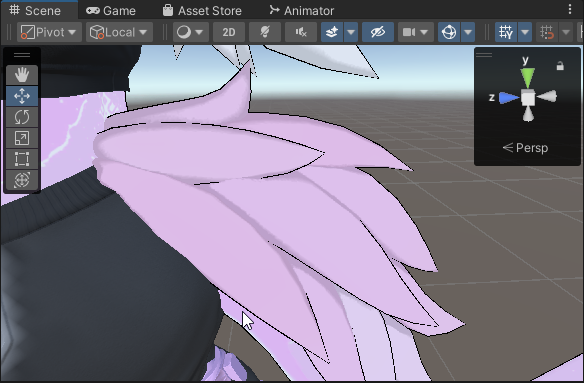Select the Rect tool
The width and height of the screenshot is (584, 383).
click(22, 159)
